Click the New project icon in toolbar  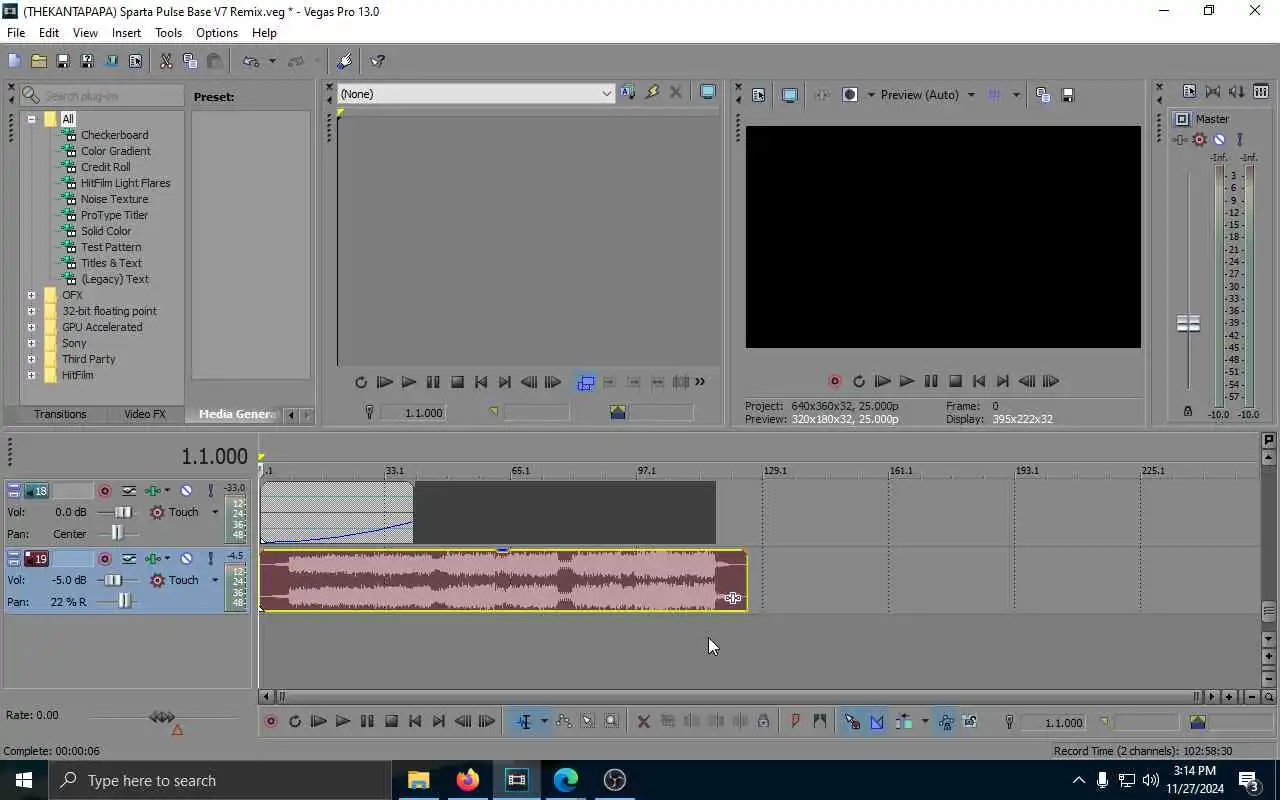[14, 61]
